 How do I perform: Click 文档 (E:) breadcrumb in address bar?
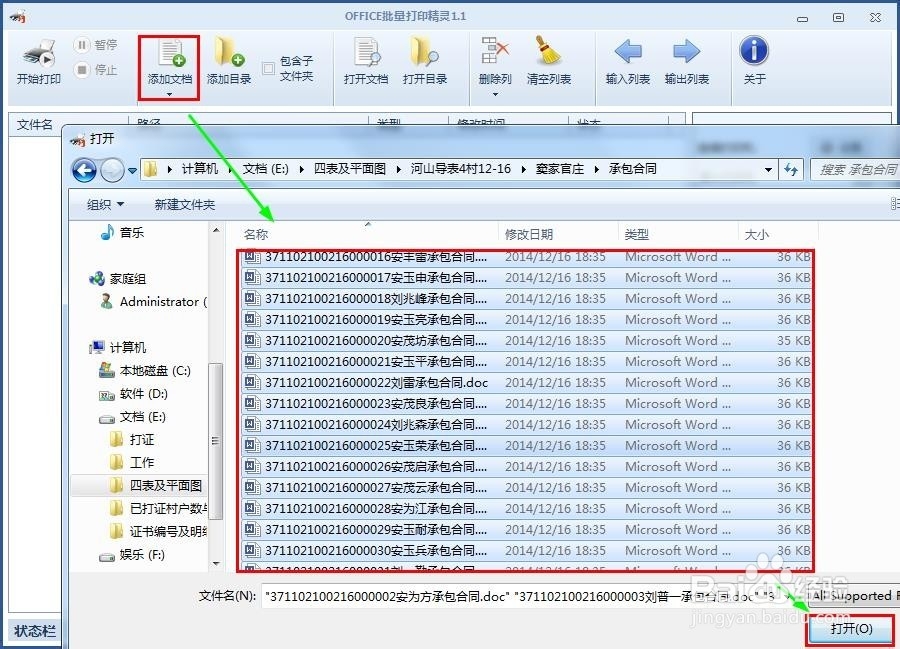[x=265, y=169]
